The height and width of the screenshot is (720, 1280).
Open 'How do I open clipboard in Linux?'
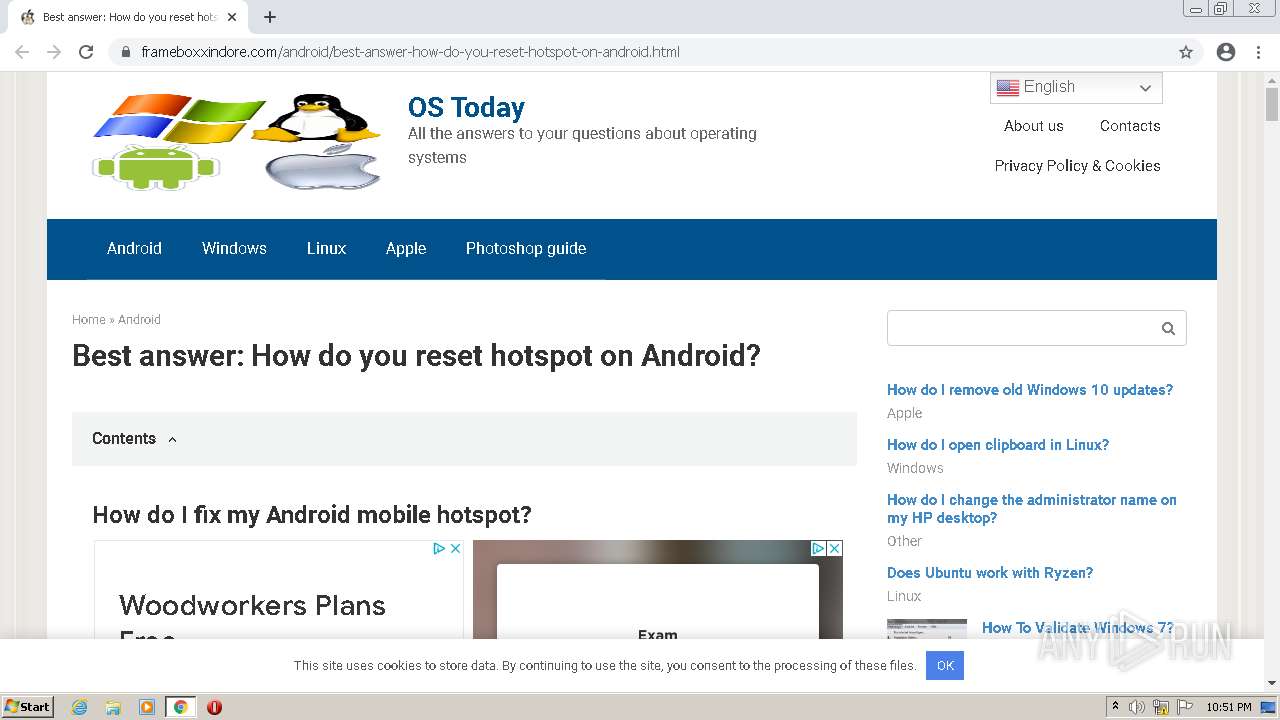coord(998,445)
